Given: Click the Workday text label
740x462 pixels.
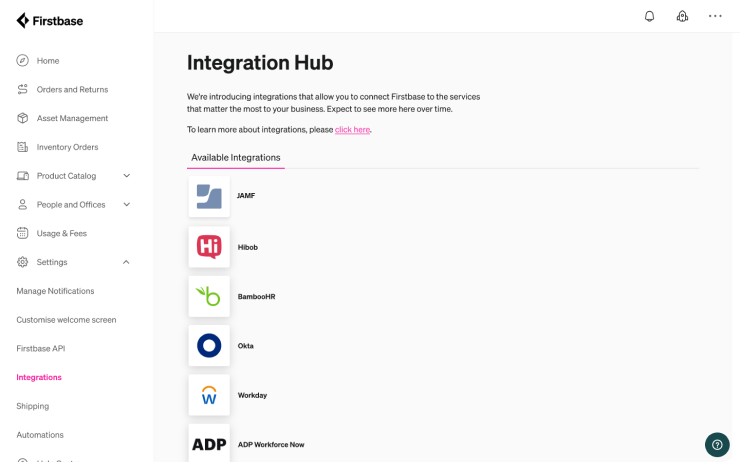Looking at the screenshot, I should coord(252,395).
